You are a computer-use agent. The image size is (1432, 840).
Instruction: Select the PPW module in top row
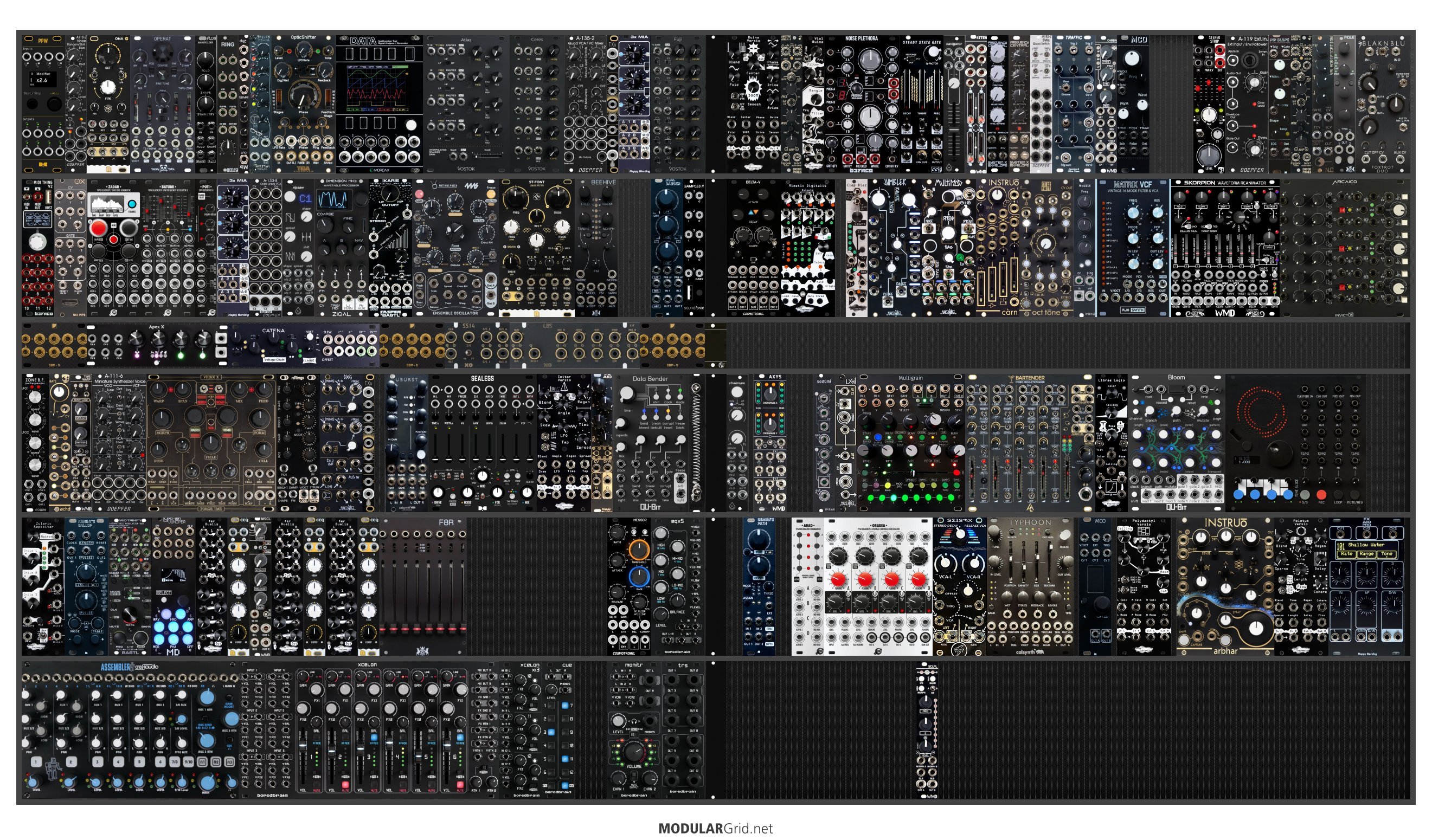[43, 104]
